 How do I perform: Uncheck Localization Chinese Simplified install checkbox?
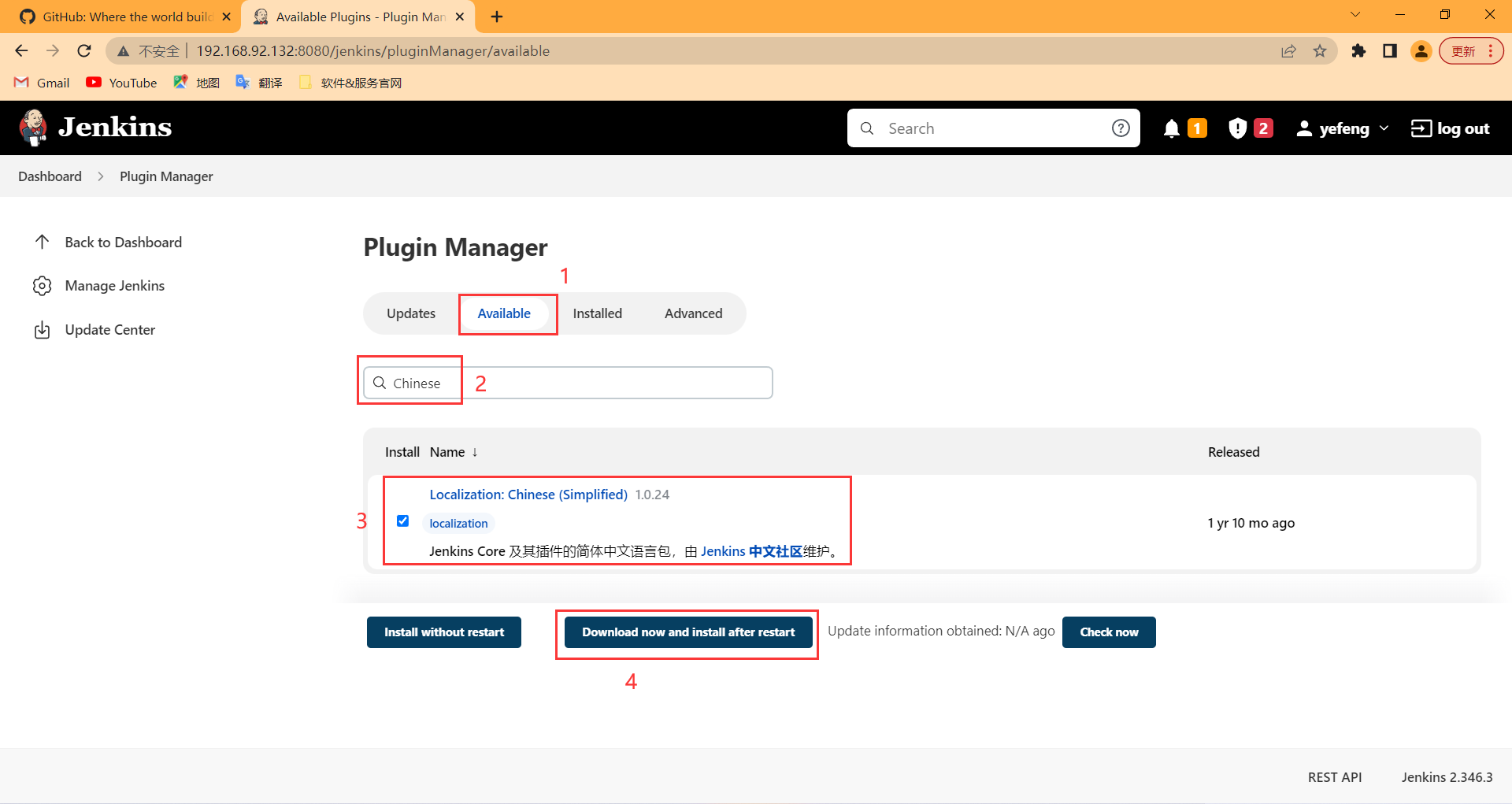click(402, 521)
